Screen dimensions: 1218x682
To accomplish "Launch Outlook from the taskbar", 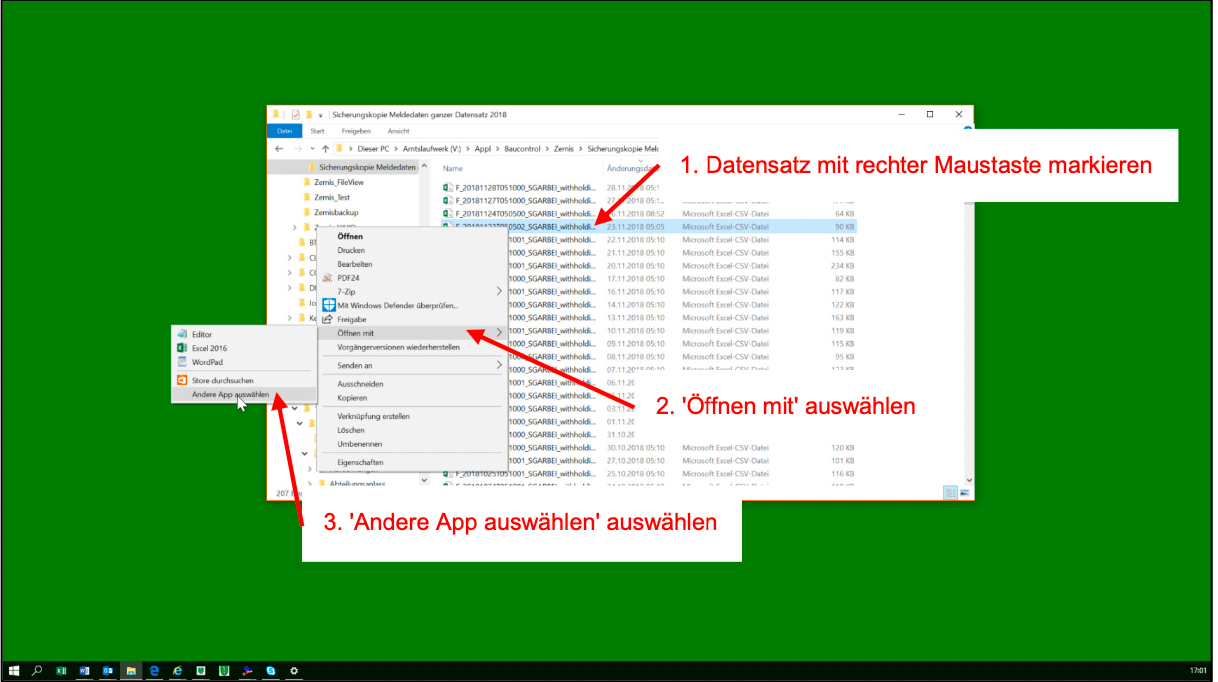I will coord(108,671).
